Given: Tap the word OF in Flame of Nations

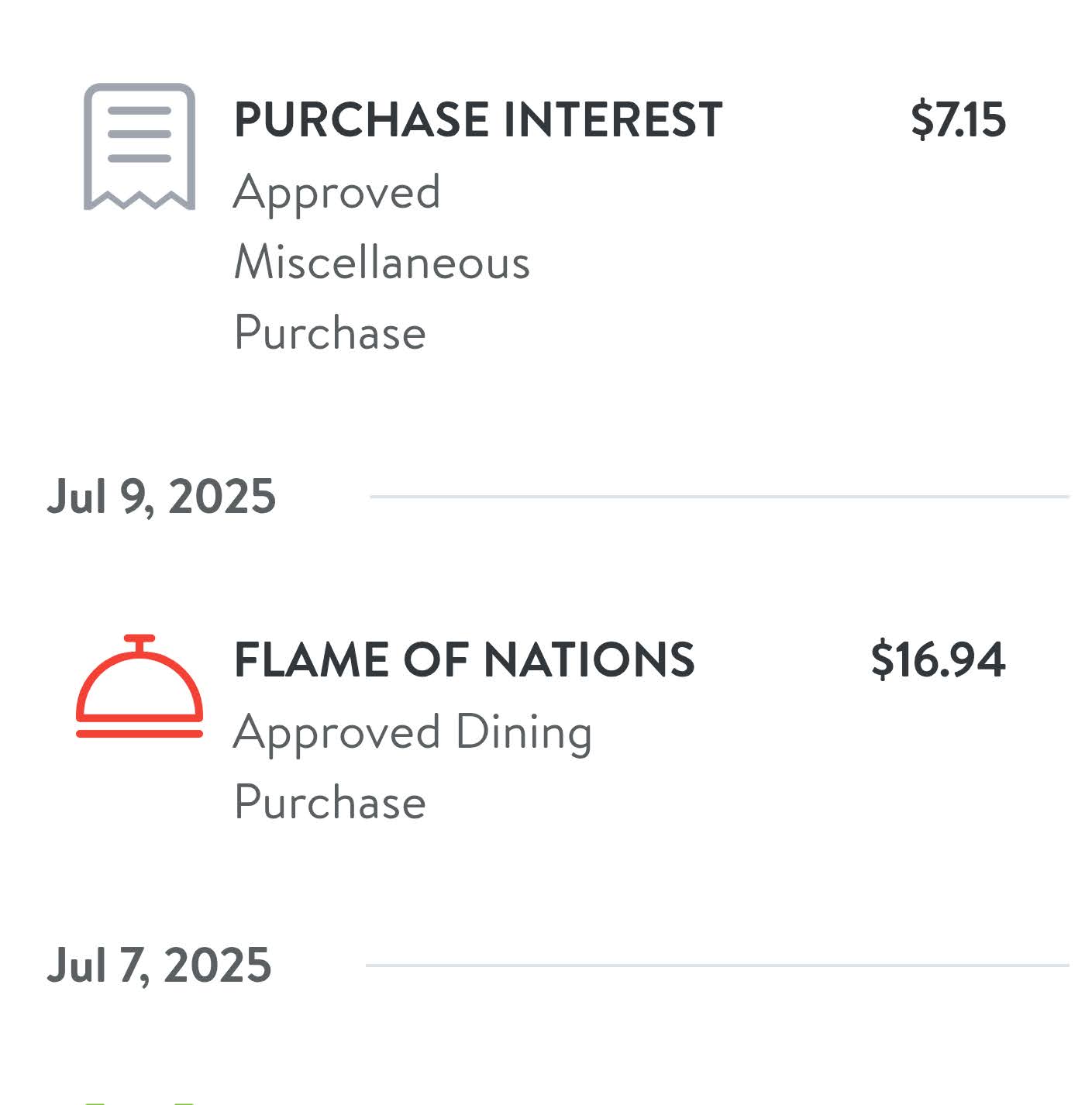Looking at the screenshot, I should click(436, 660).
